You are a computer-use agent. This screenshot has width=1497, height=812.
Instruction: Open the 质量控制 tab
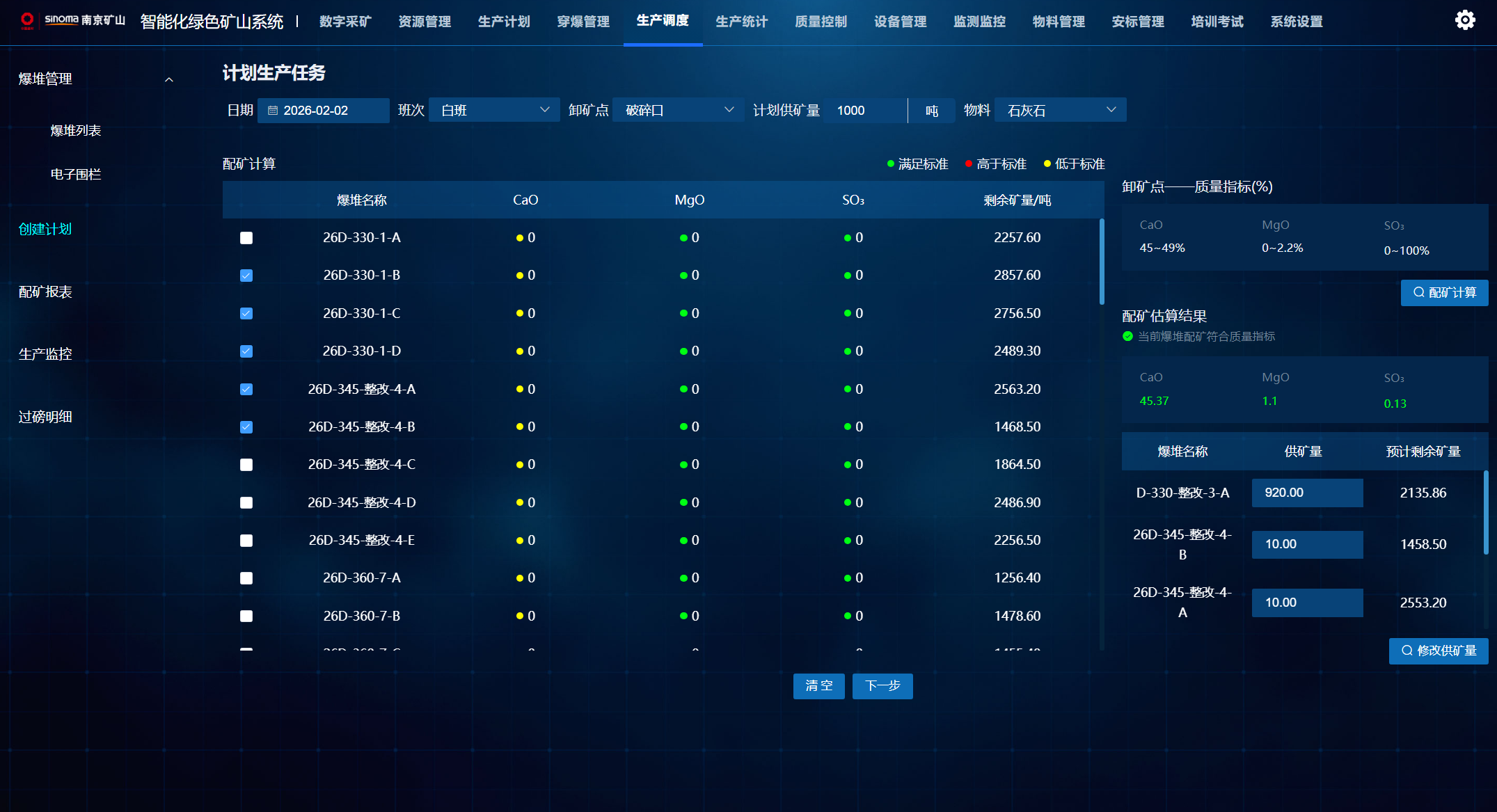point(821,22)
